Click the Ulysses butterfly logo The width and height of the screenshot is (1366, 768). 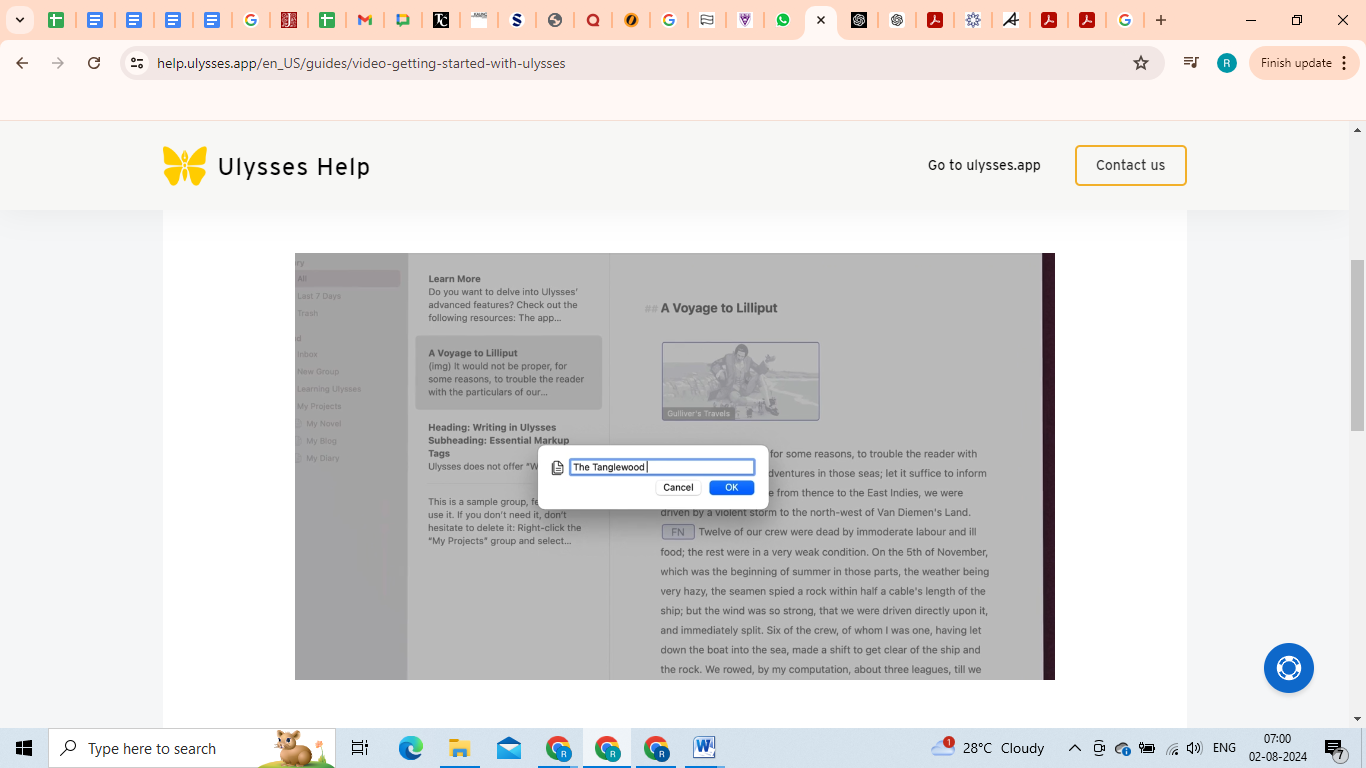185,166
